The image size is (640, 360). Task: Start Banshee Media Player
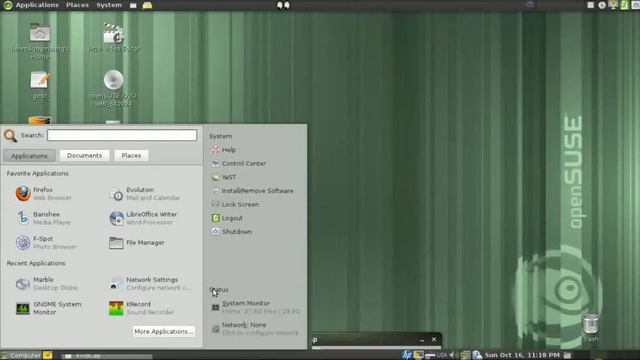43,218
